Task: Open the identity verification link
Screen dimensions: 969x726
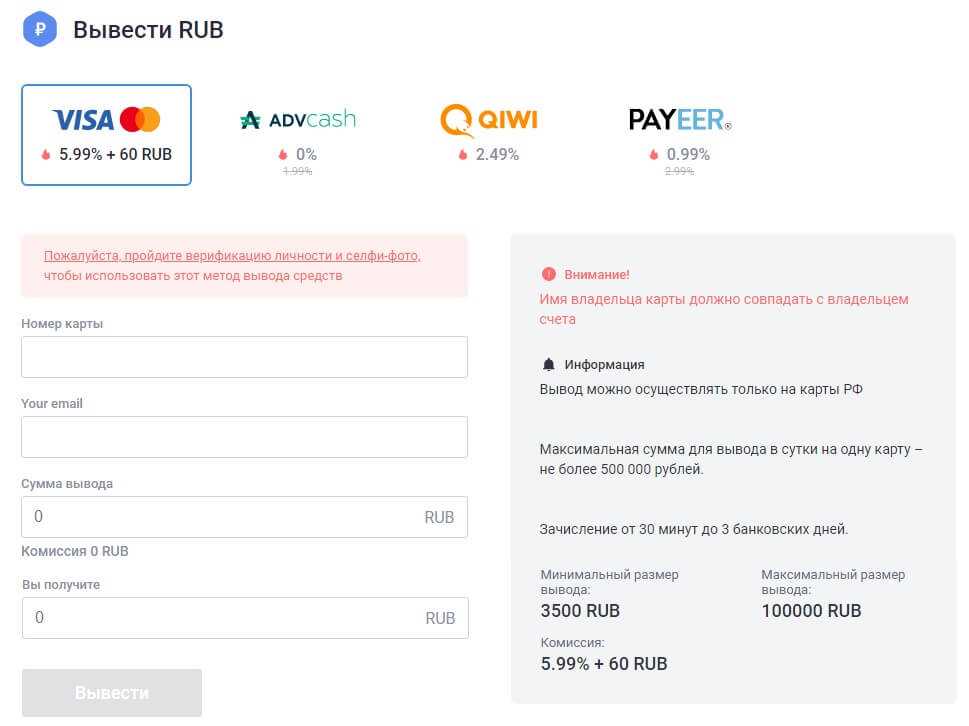Action: coord(232,256)
